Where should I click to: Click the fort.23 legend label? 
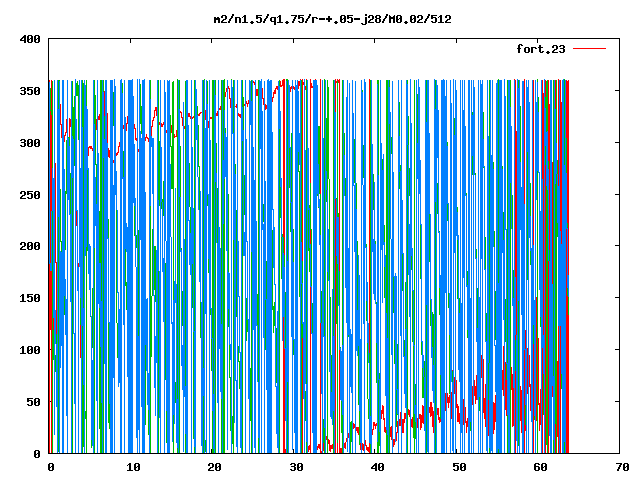pyautogui.click(x=541, y=49)
